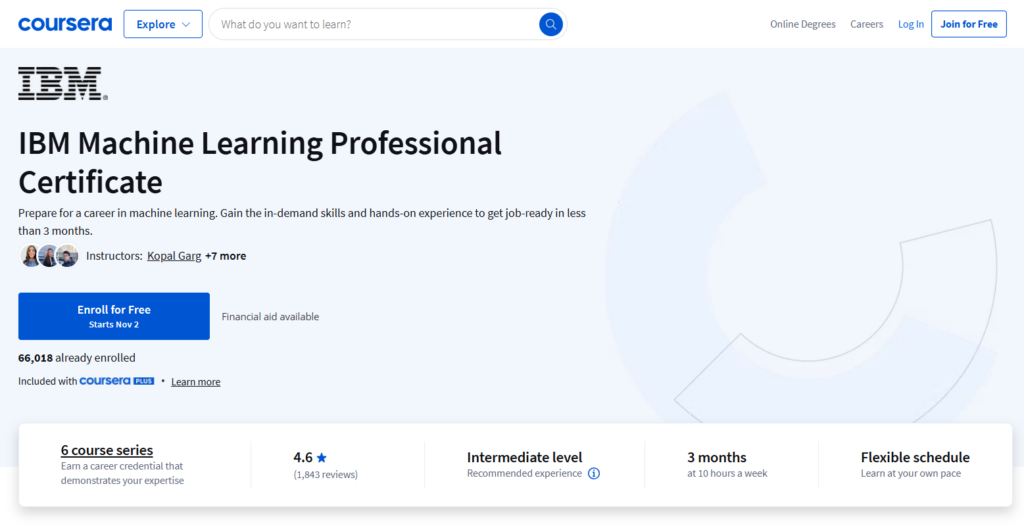Click the 'Recommended experience' label
This screenshot has height=528, width=1024.
pyautogui.click(x=524, y=473)
